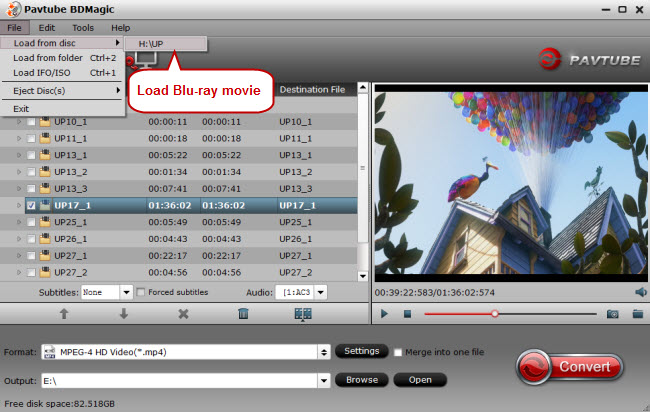Check the UP10_1 title checkbox
Viewport: 650px width, 412px height.
pos(31,122)
